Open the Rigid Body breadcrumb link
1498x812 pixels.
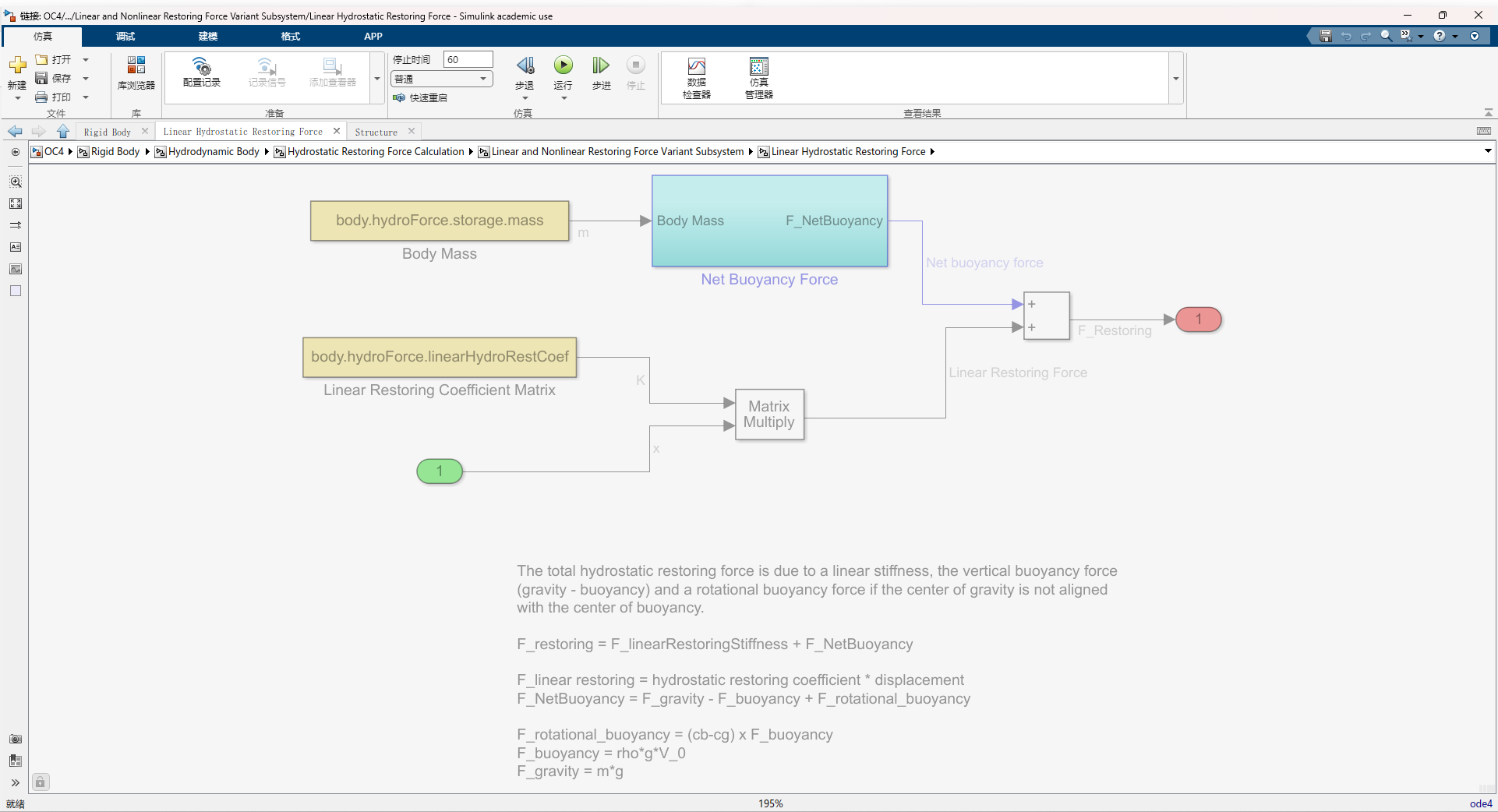pyautogui.click(x=114, y=151)
